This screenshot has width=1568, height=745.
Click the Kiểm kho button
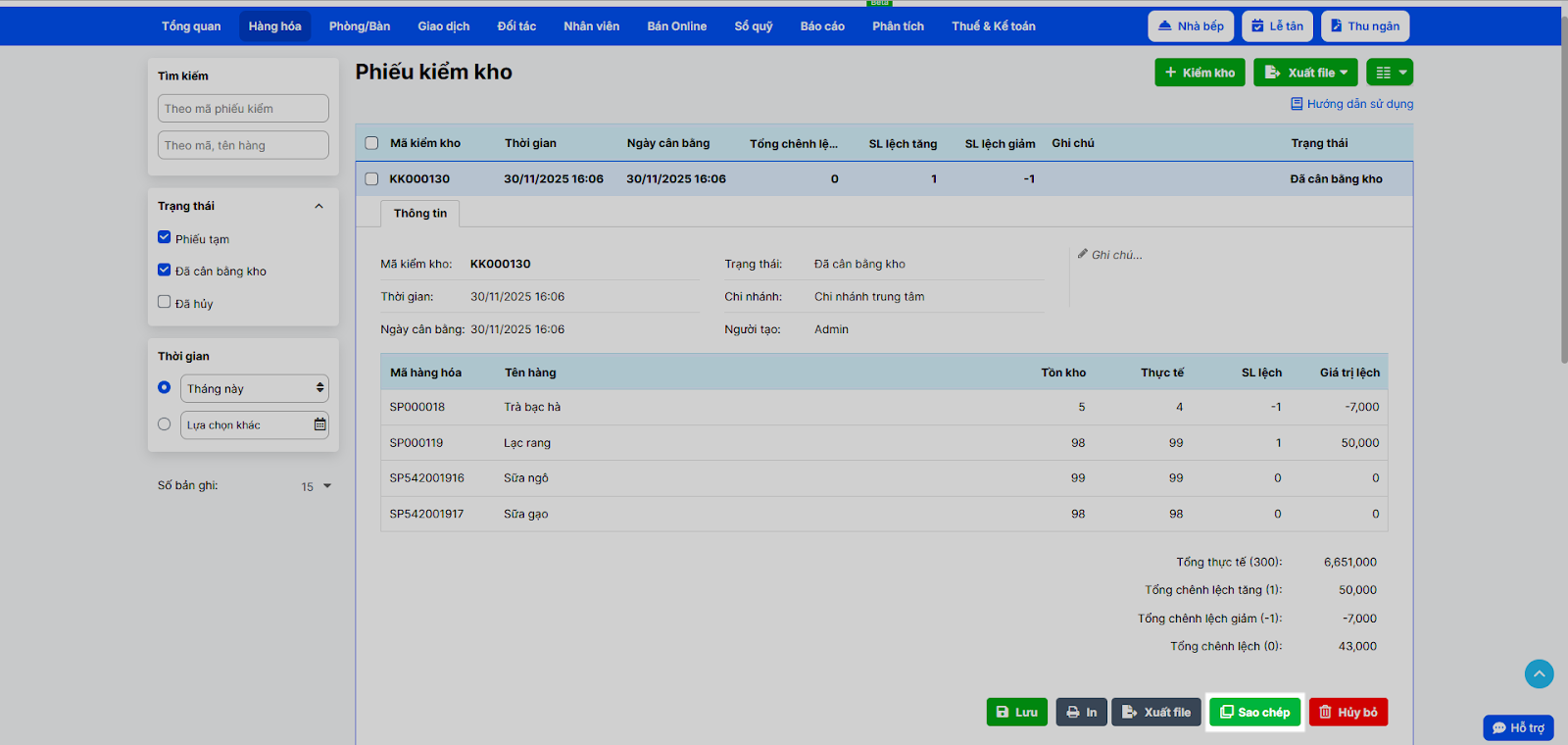click(1200, 73)
